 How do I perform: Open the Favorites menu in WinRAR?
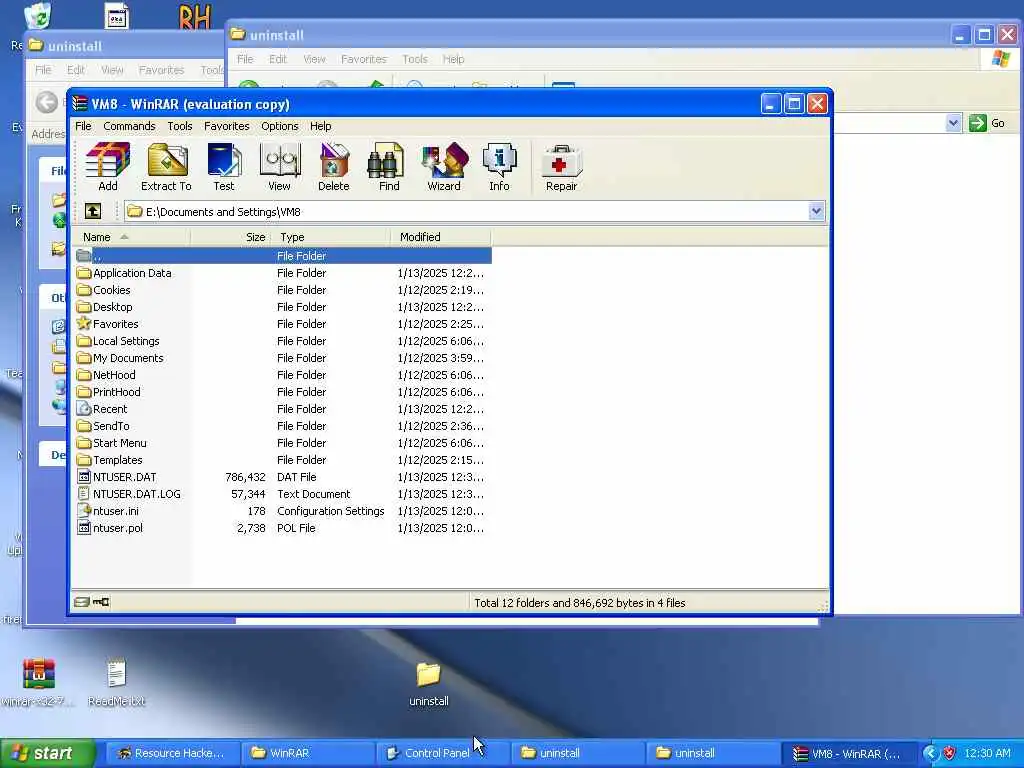click(227, 126)
